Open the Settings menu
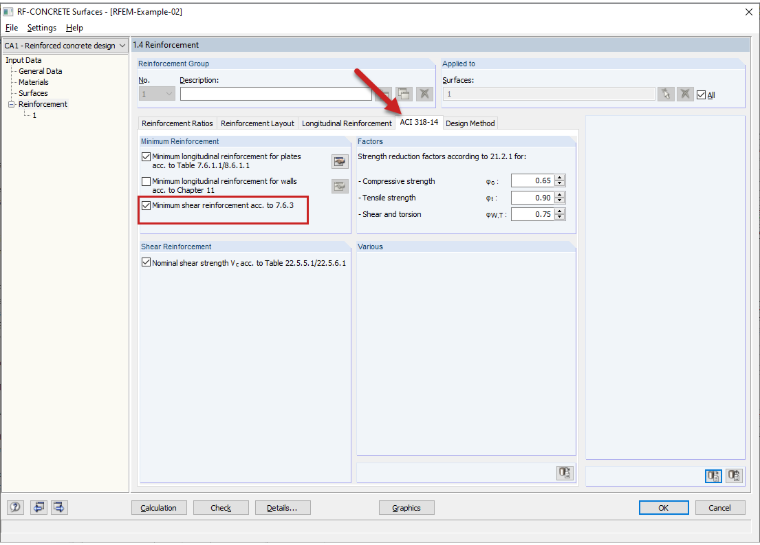Viewport: 760px width, 545px height. (x=42, y=28)
